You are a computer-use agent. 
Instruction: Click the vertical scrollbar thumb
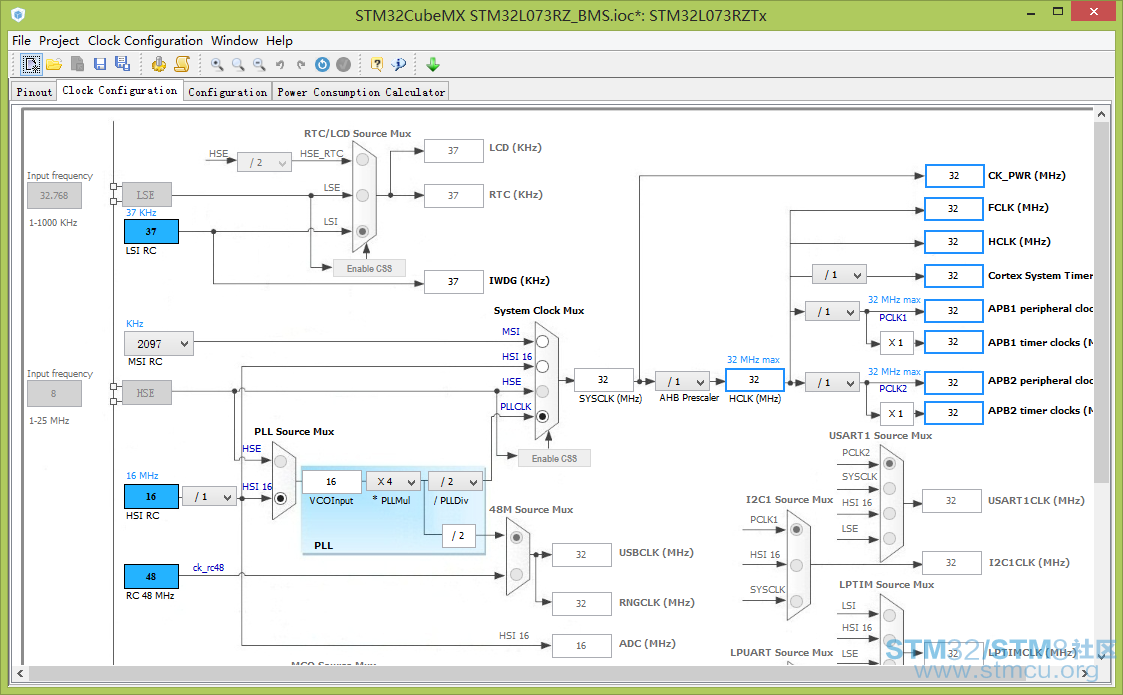(1102, 301)
